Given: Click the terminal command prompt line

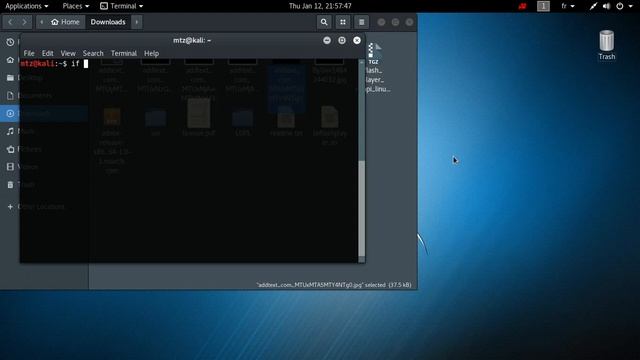Looking at the screenshot, I should pos(189,64).
